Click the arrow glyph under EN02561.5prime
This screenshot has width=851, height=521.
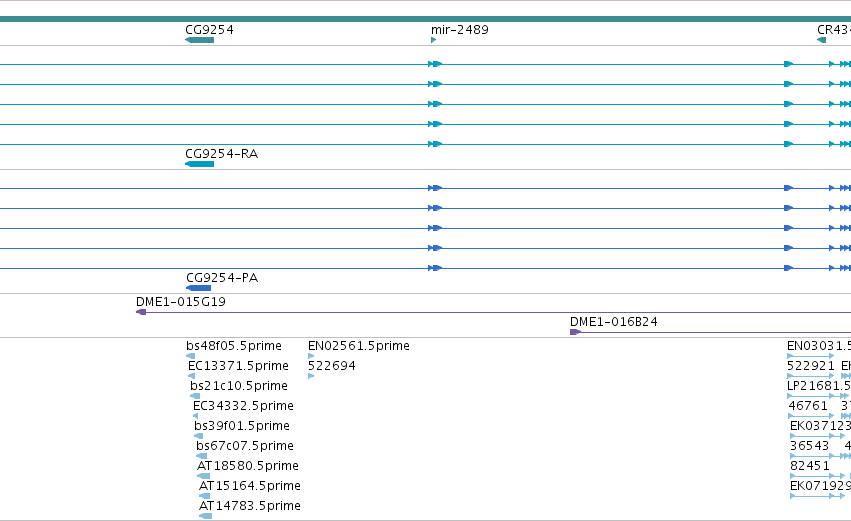click(x=311, y=356)
